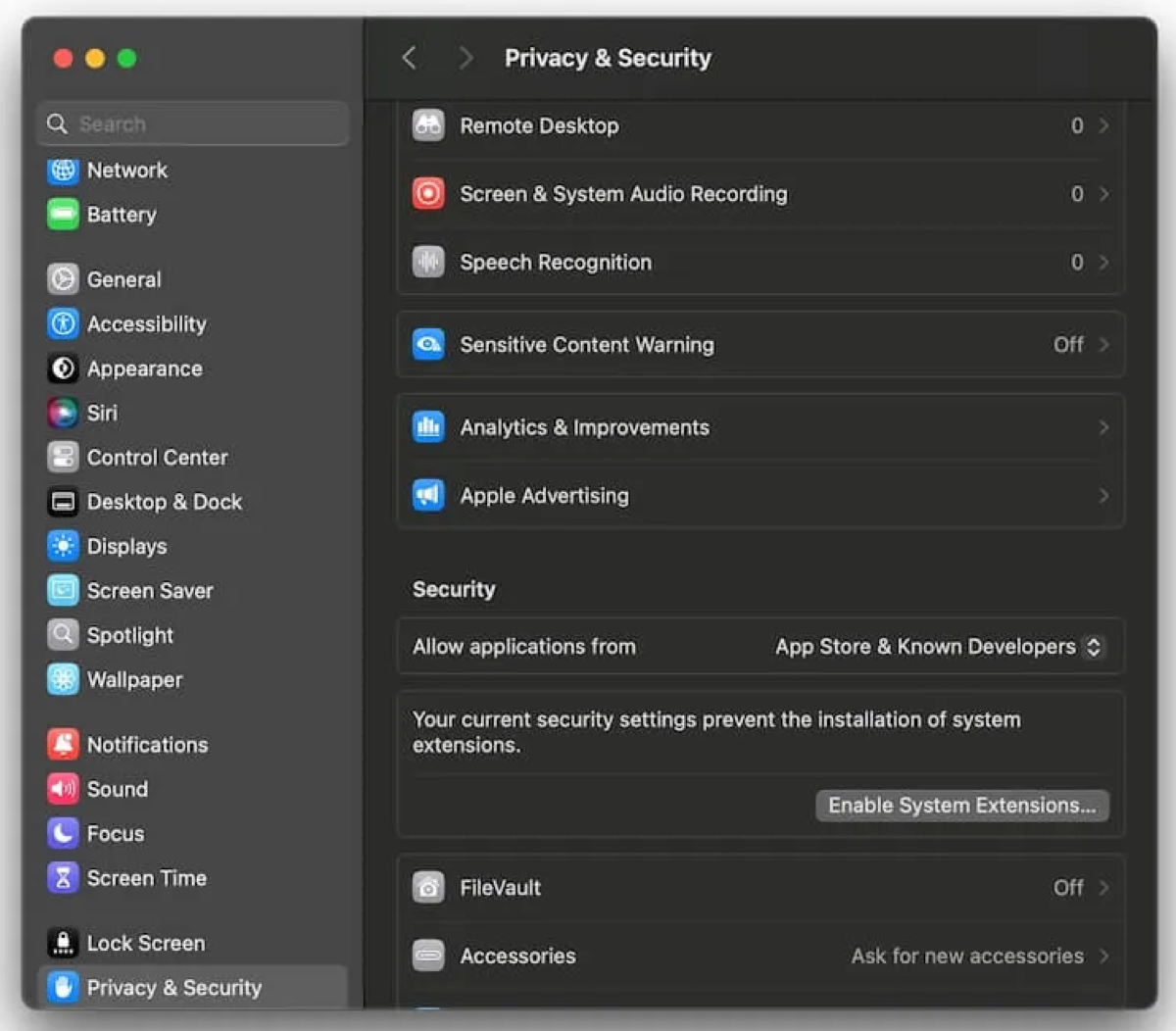Click the Focus moon icon
Viewport: 1176px width, 1031px height.
tap(63, 833)
